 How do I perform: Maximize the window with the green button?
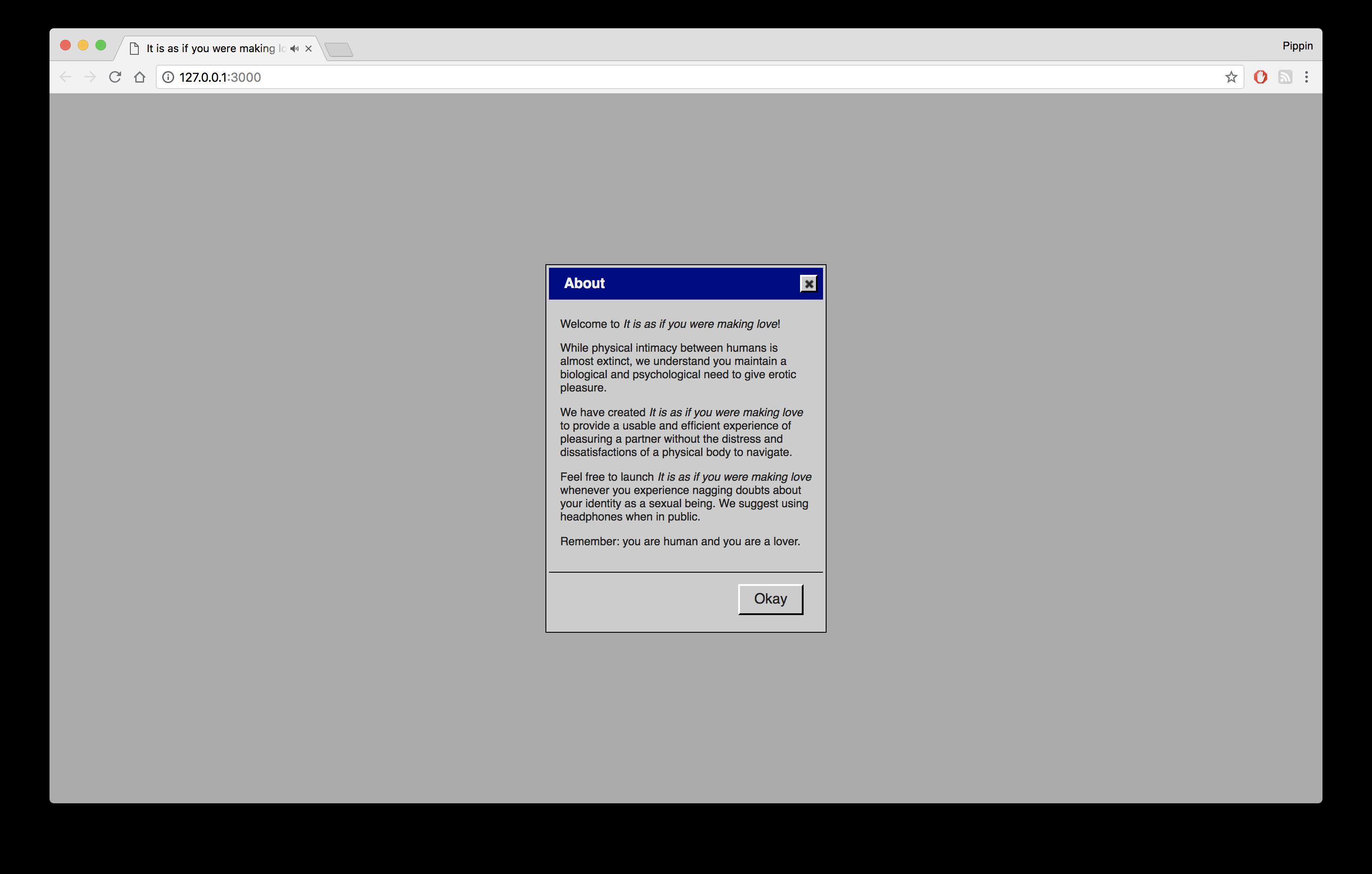[101, 46]
